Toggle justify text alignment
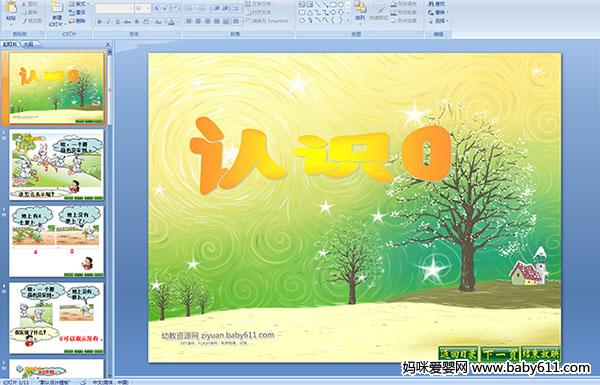The height and width of the screenshot is (385, 600). [217, 21]
